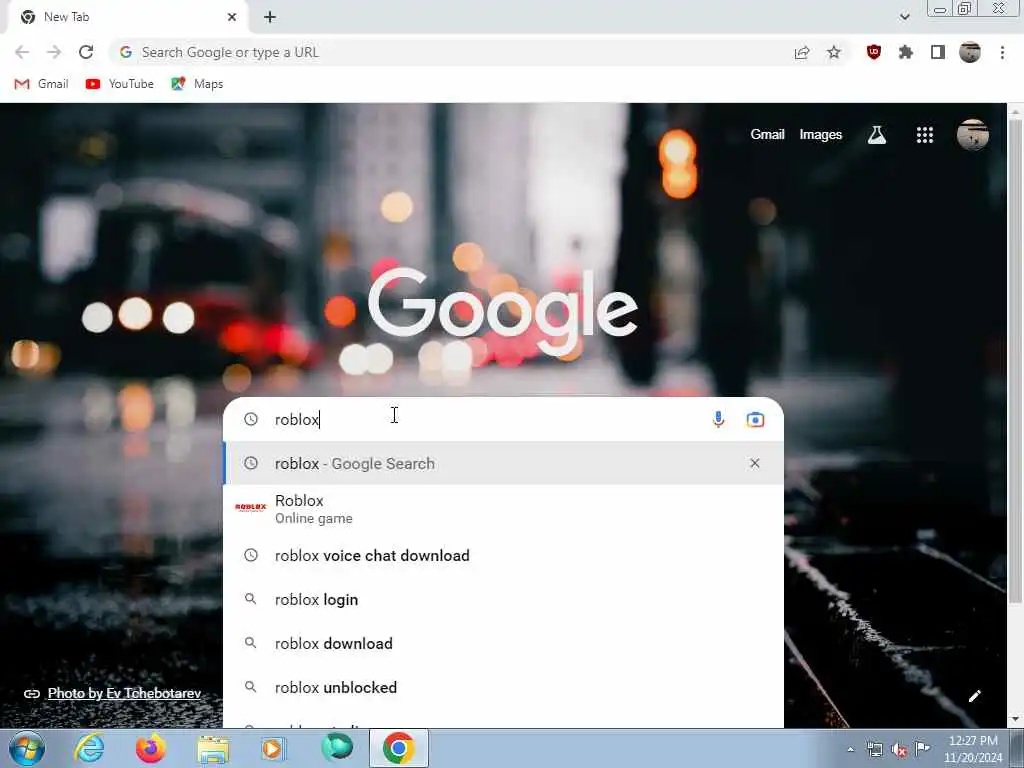Close the New Tab tab
Screen dimensions: 1024x768
[x=232, y=17]
